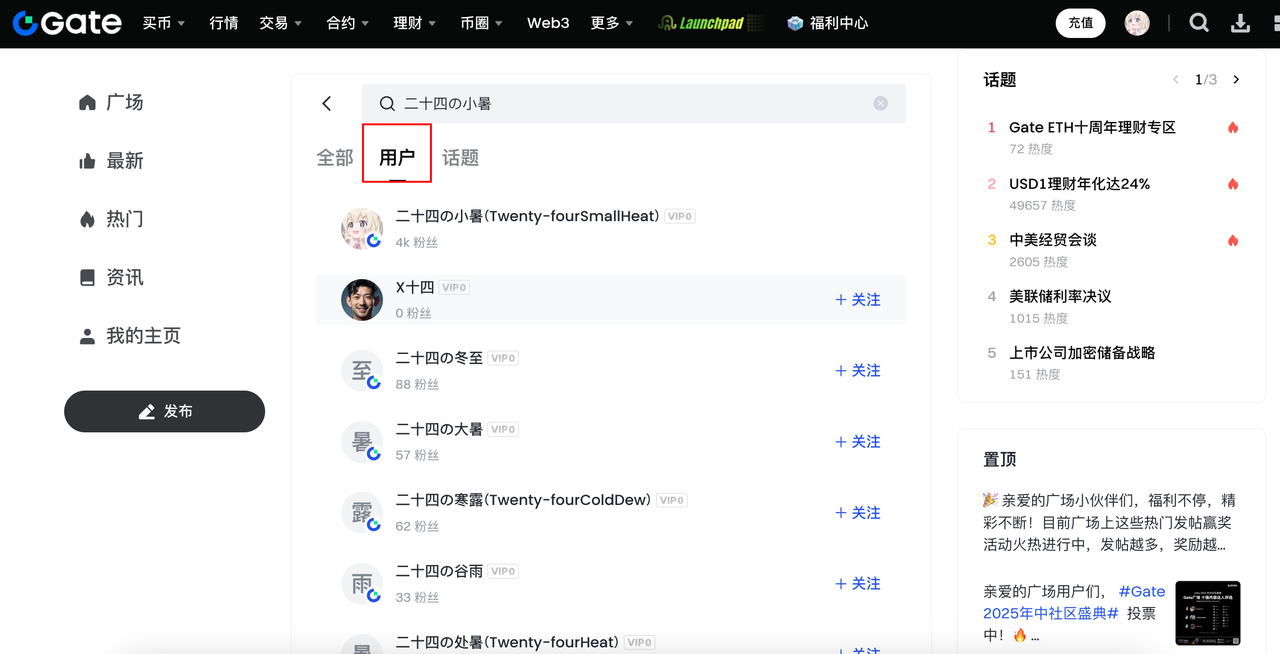Click the 充值 button in top bar
Image resolution: width=1280 pixels, height=654 pixels.
point(1080,22)
